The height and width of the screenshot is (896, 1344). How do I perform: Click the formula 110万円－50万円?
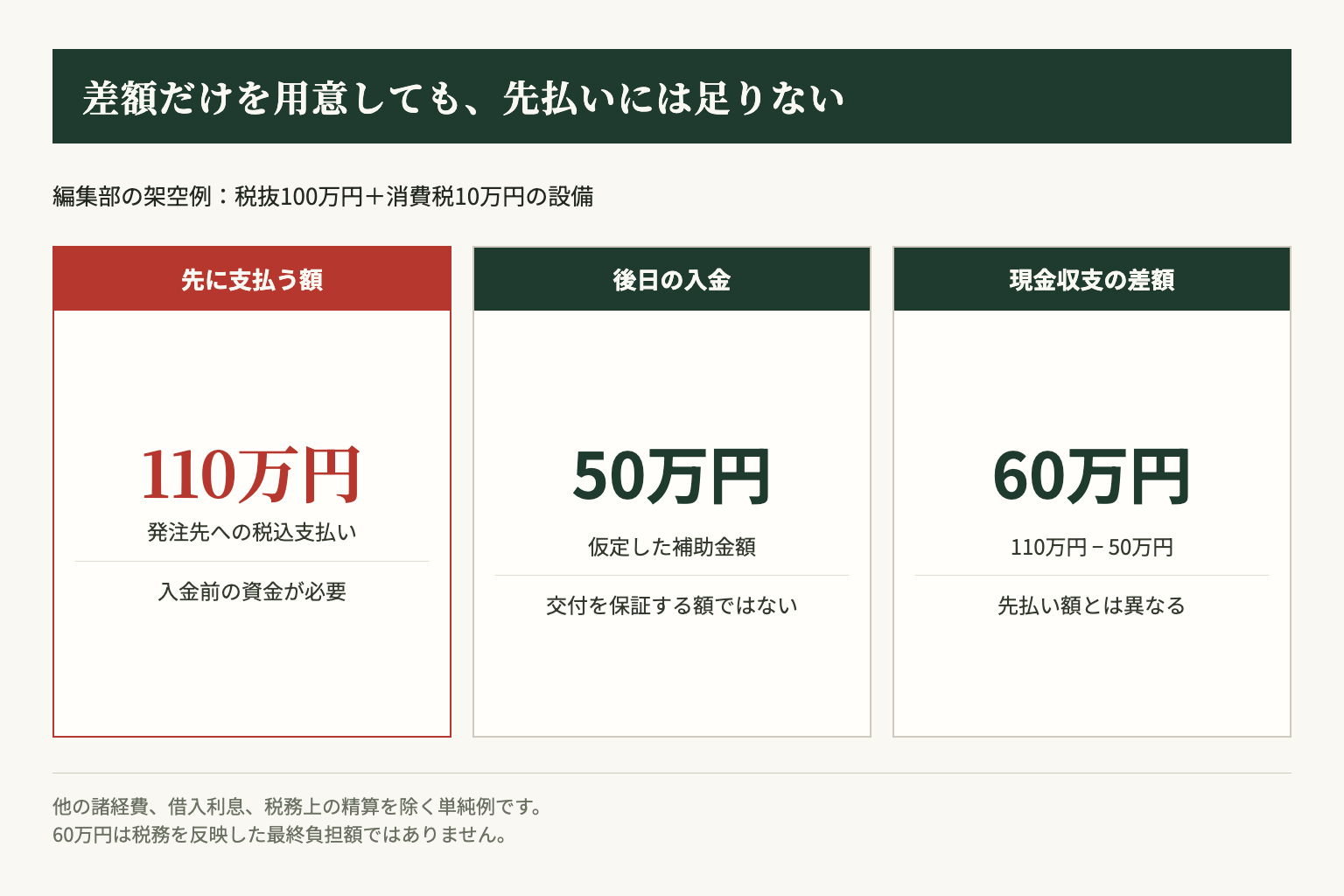click(1092, 547)
